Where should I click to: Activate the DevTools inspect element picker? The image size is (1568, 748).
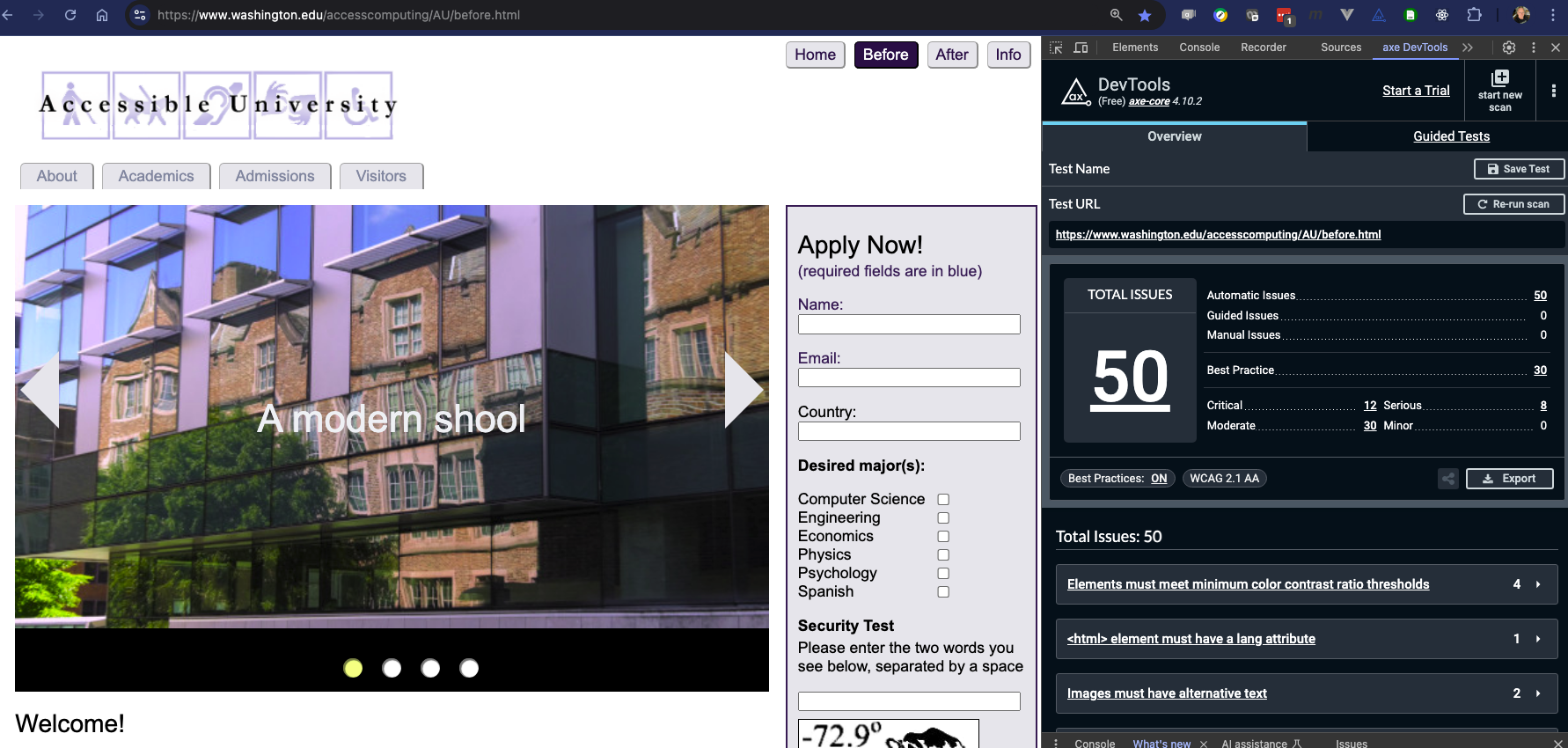pyautogui.click(x=1056, y=48)
